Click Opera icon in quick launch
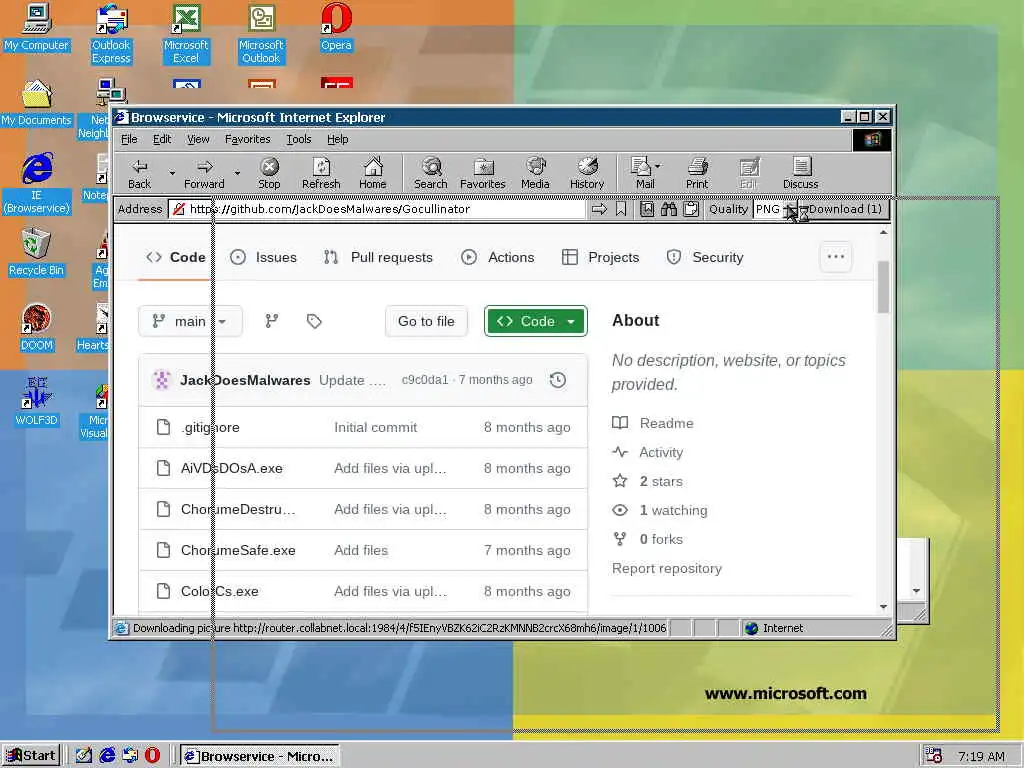Screen dimensions: 1024x768 pos(152,756)
